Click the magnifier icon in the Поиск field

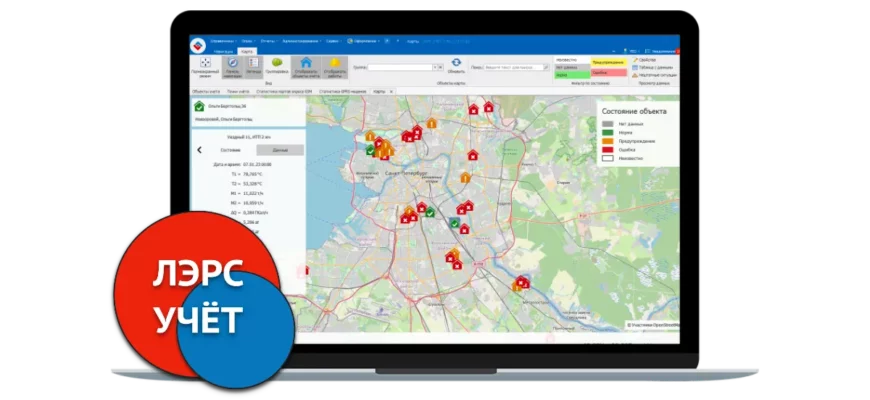(545, 67)
